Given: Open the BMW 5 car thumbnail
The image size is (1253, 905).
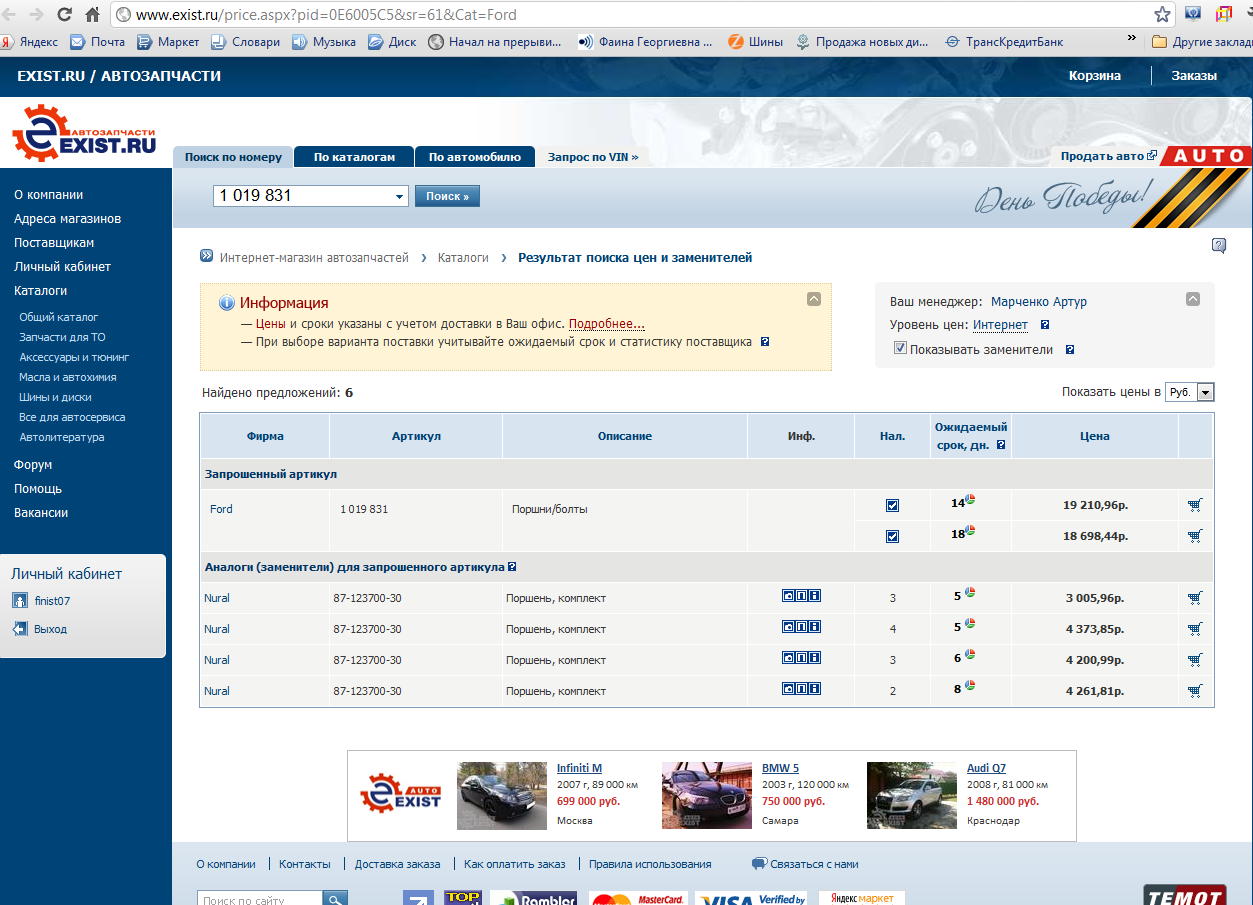Looking at the screenshot, I should pos(707,796).
